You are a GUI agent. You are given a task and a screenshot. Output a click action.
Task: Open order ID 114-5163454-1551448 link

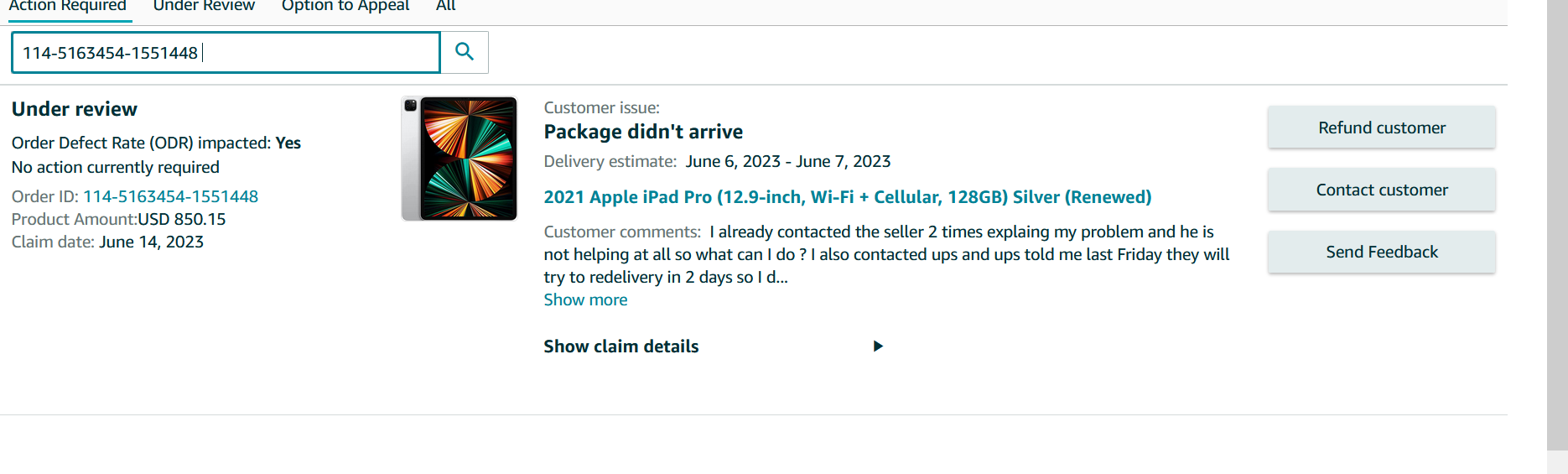pyautogui.click(x=171, y=196)
